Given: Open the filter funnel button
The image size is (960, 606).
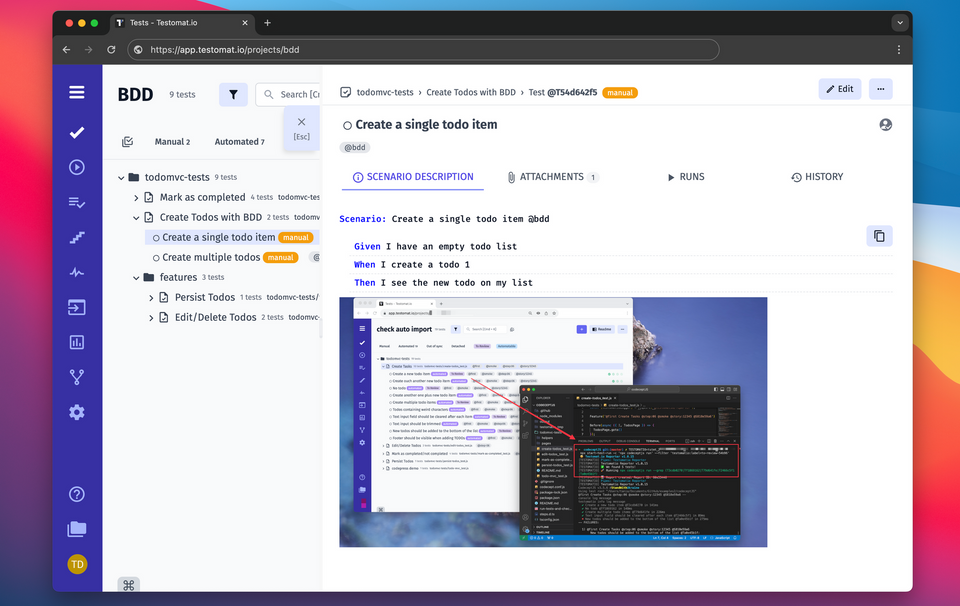Looking at the screenshot, I should tap(233, 94).
